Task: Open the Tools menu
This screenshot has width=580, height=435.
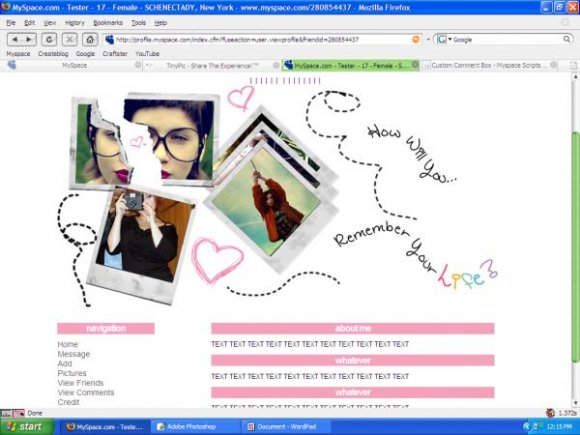Action: pos(138,23)
